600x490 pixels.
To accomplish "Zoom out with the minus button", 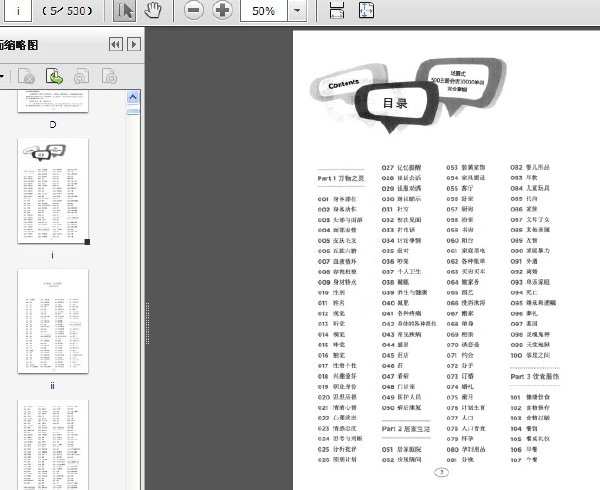I will click(194, 10).
